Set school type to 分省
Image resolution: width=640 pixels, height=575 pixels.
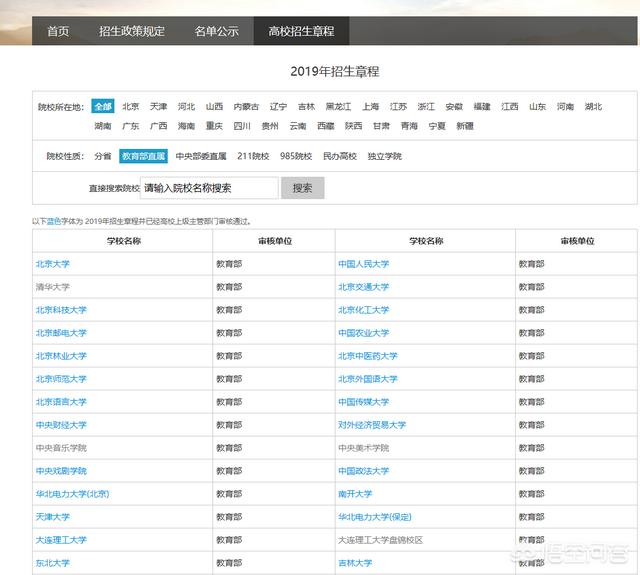click(103, 156)
